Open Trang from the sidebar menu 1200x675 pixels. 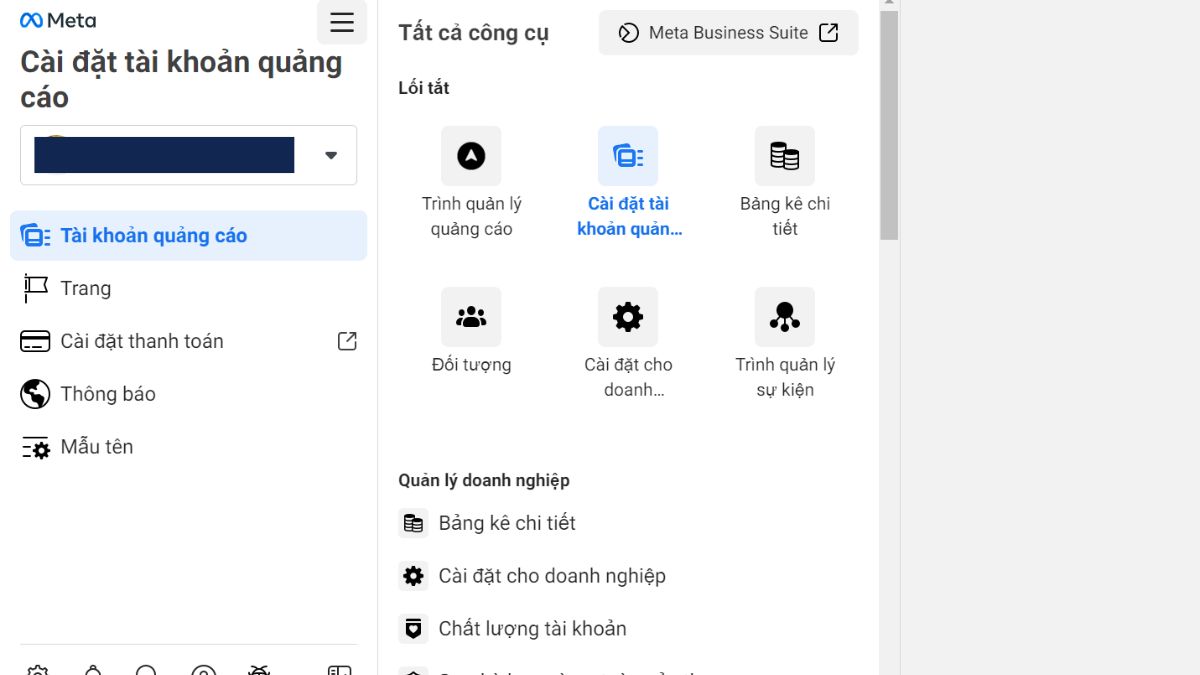[x=85, y=288]
